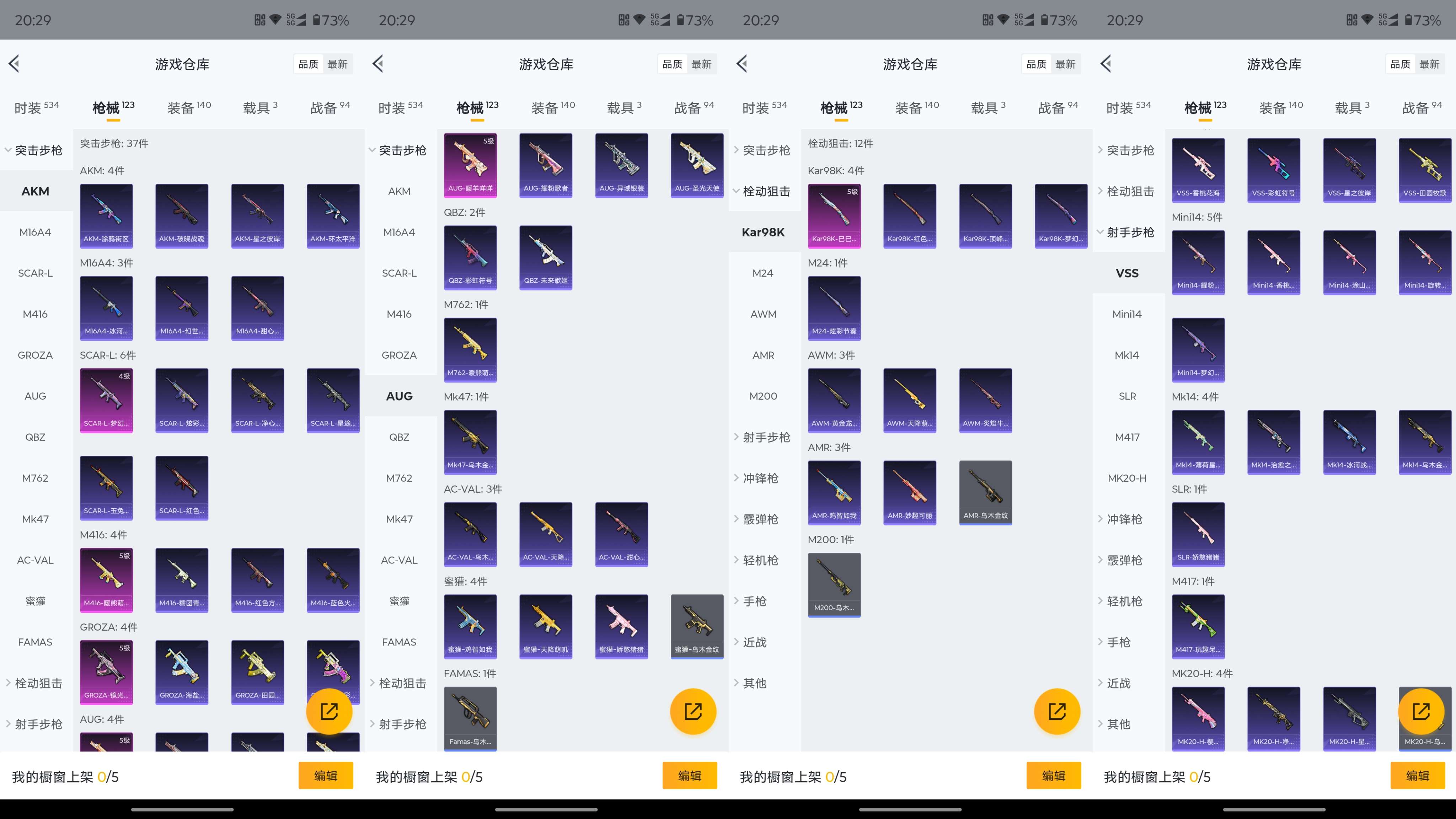Select the AKM-涂鸦街区 weapon thumbnail

coord(106,216)
